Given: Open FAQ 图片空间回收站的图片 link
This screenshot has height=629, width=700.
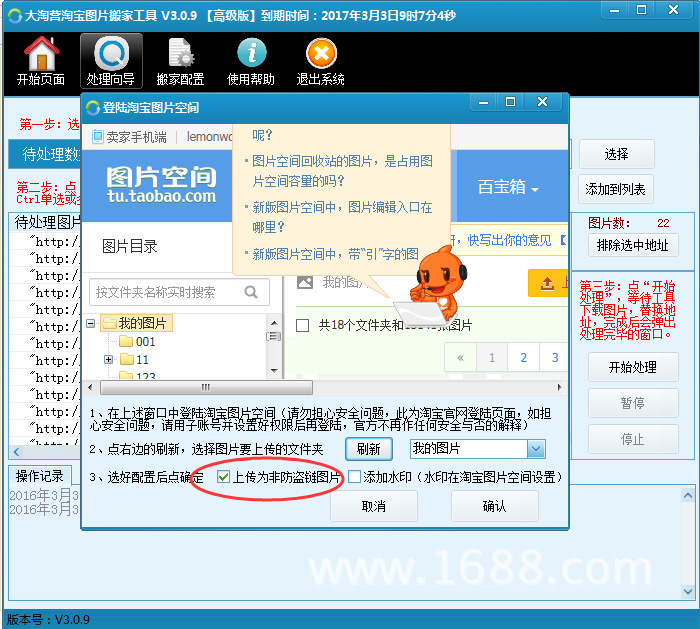Looking at the screenshot, I should point(342,171).
